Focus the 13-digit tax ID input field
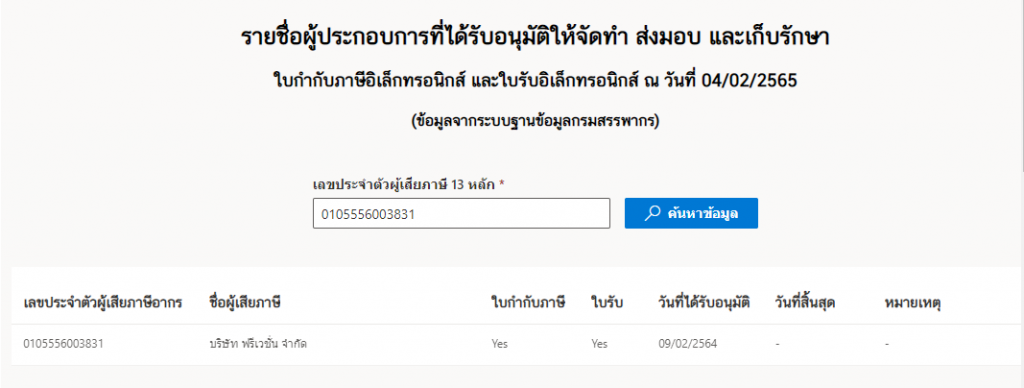 pos(461,214)
